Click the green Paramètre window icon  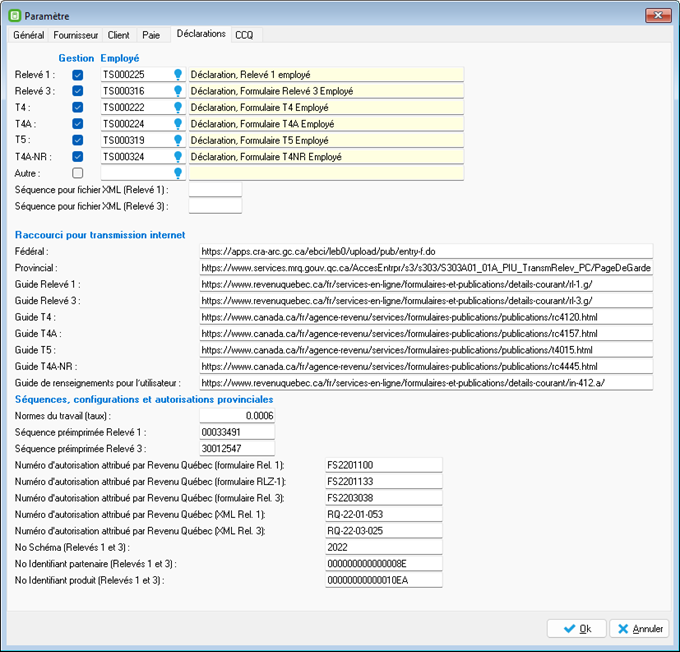[x=15, y=16]
